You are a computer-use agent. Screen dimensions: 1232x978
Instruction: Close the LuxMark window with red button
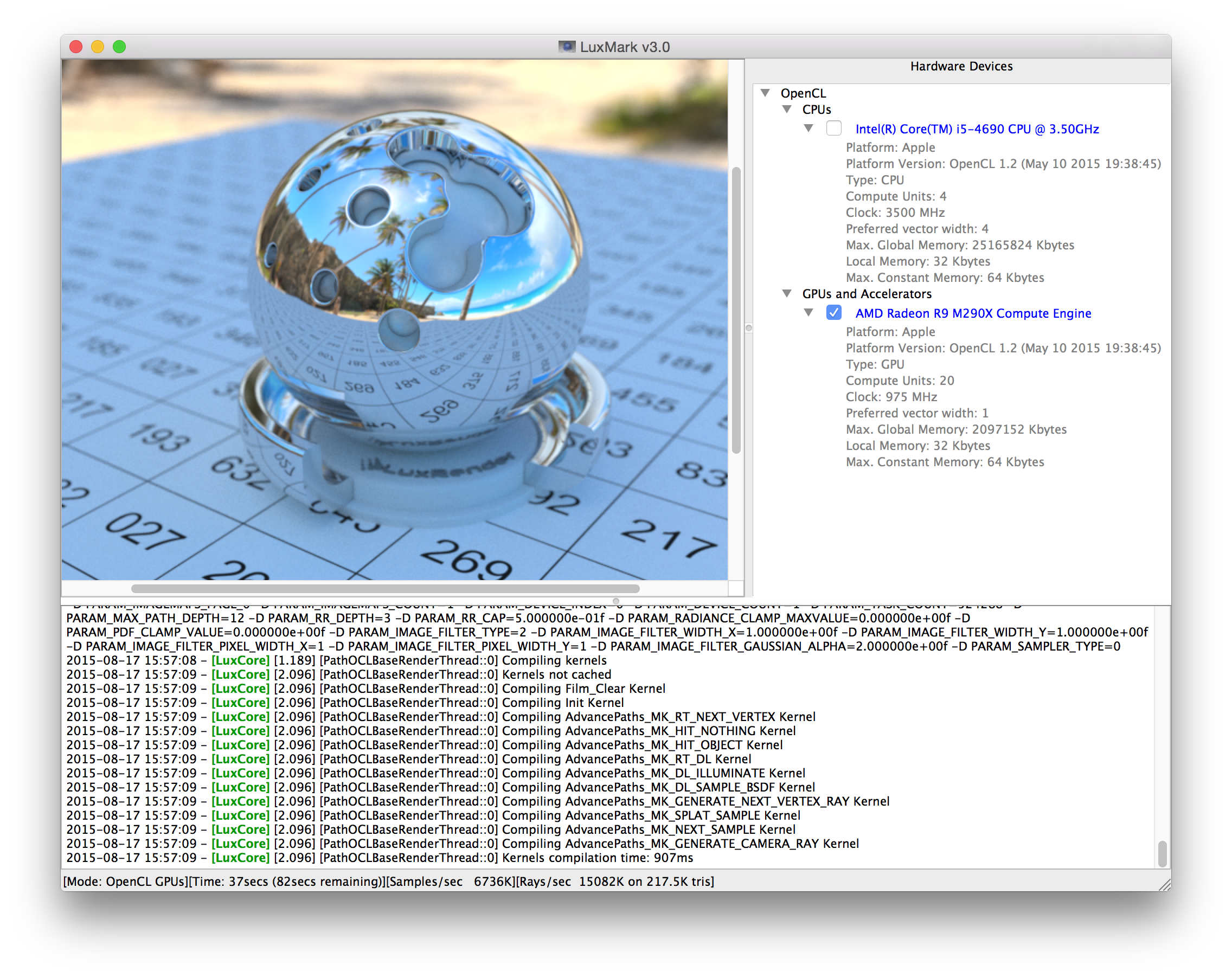click(76, 47)
